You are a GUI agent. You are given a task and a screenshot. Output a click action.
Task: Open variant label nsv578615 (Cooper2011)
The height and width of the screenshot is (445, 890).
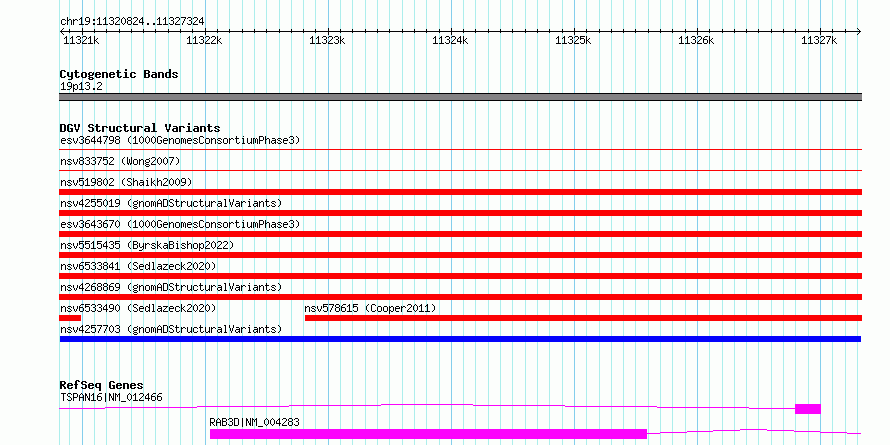[x=370, y=308]
